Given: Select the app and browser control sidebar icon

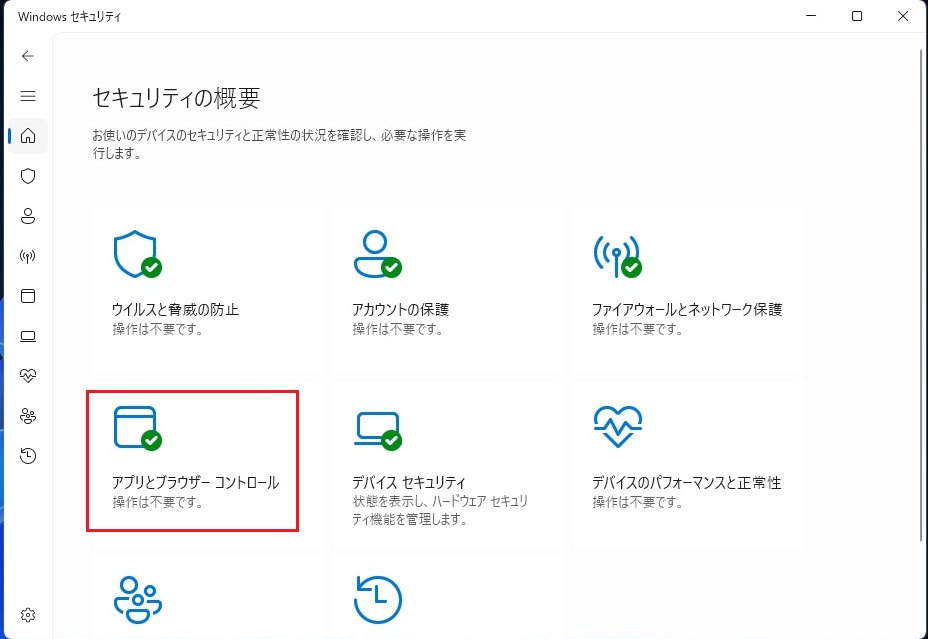Looking at the screenshot, I should click(28, 296).
